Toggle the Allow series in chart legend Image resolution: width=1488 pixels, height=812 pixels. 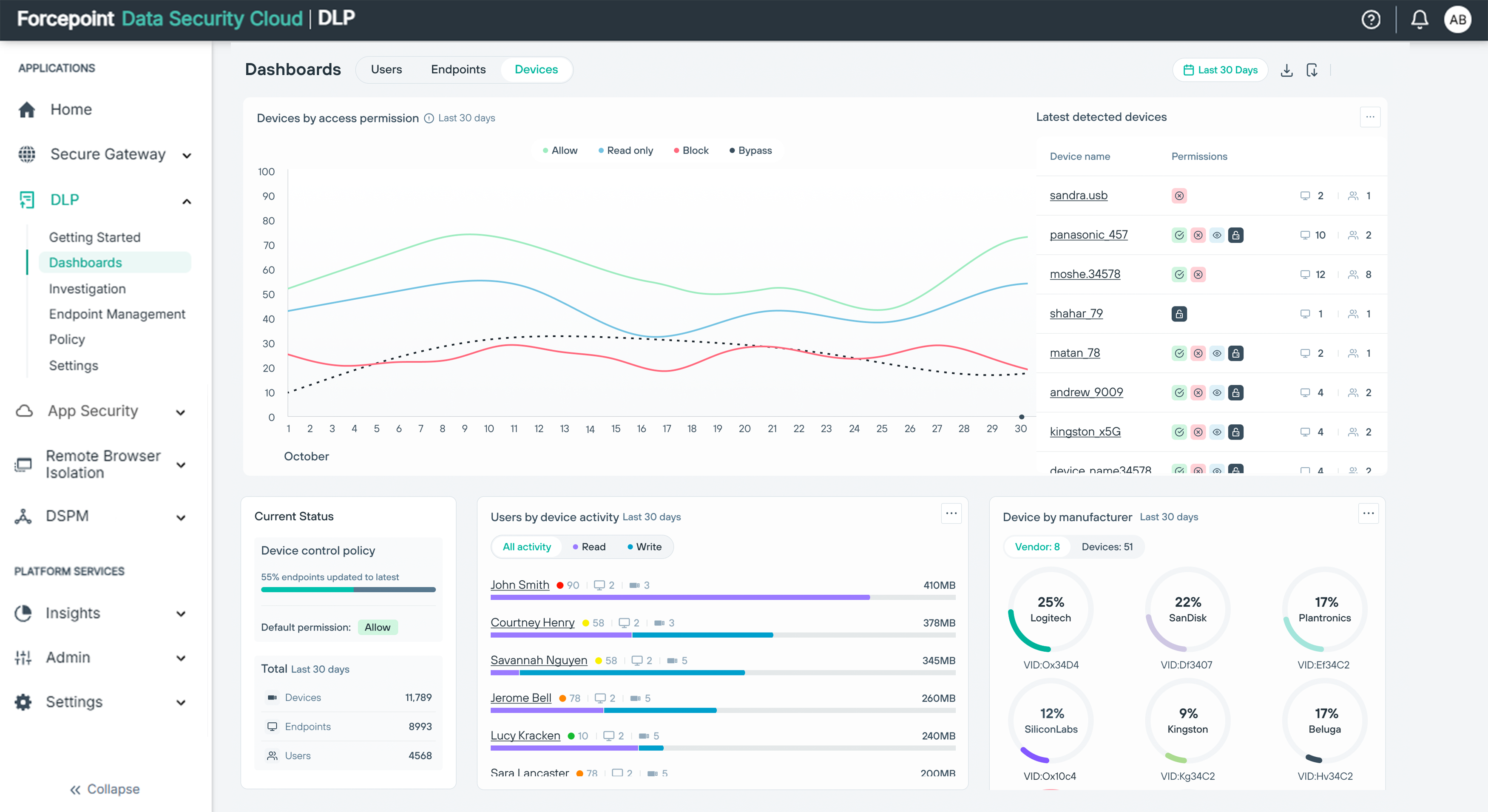tap(560, 150)
